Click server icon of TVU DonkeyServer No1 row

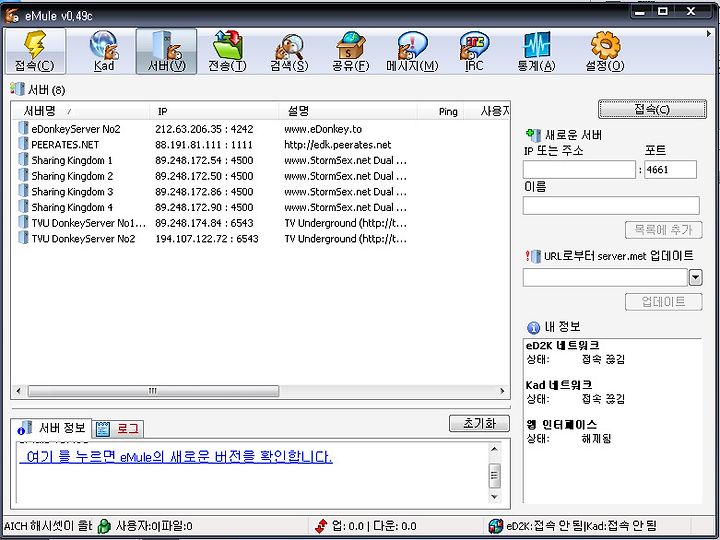coord(23,222)
